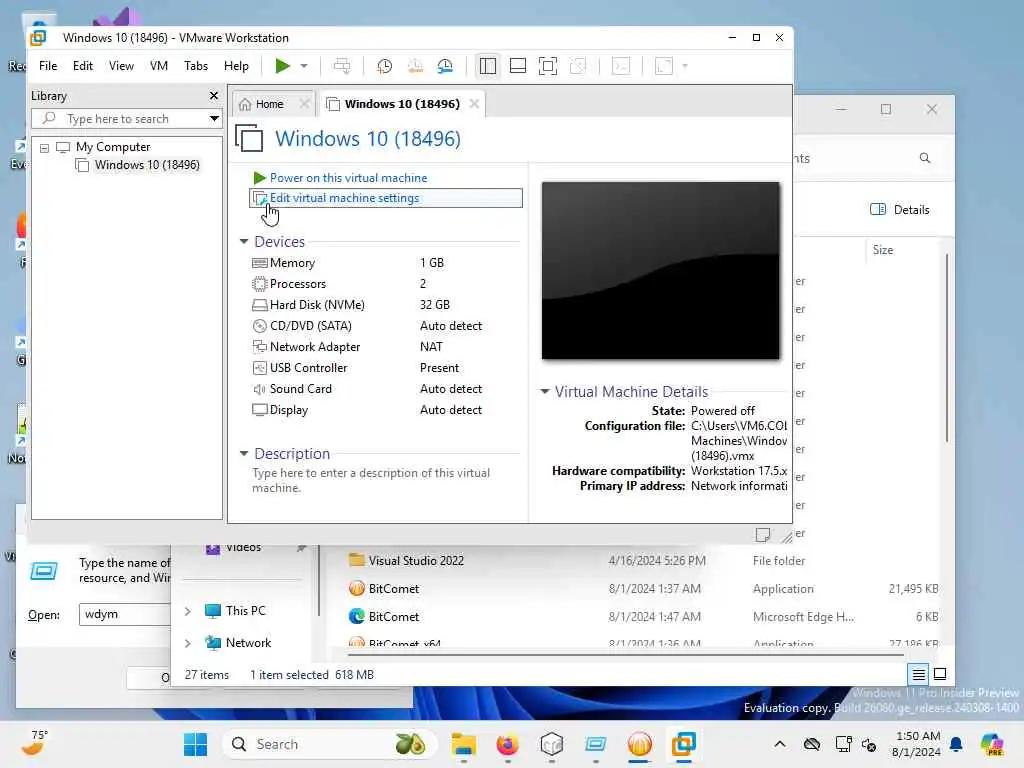The height and width of the screenshot is (768, 1024).
Task: Toggle the library sidebar view icon
Action: click(488, 66)
